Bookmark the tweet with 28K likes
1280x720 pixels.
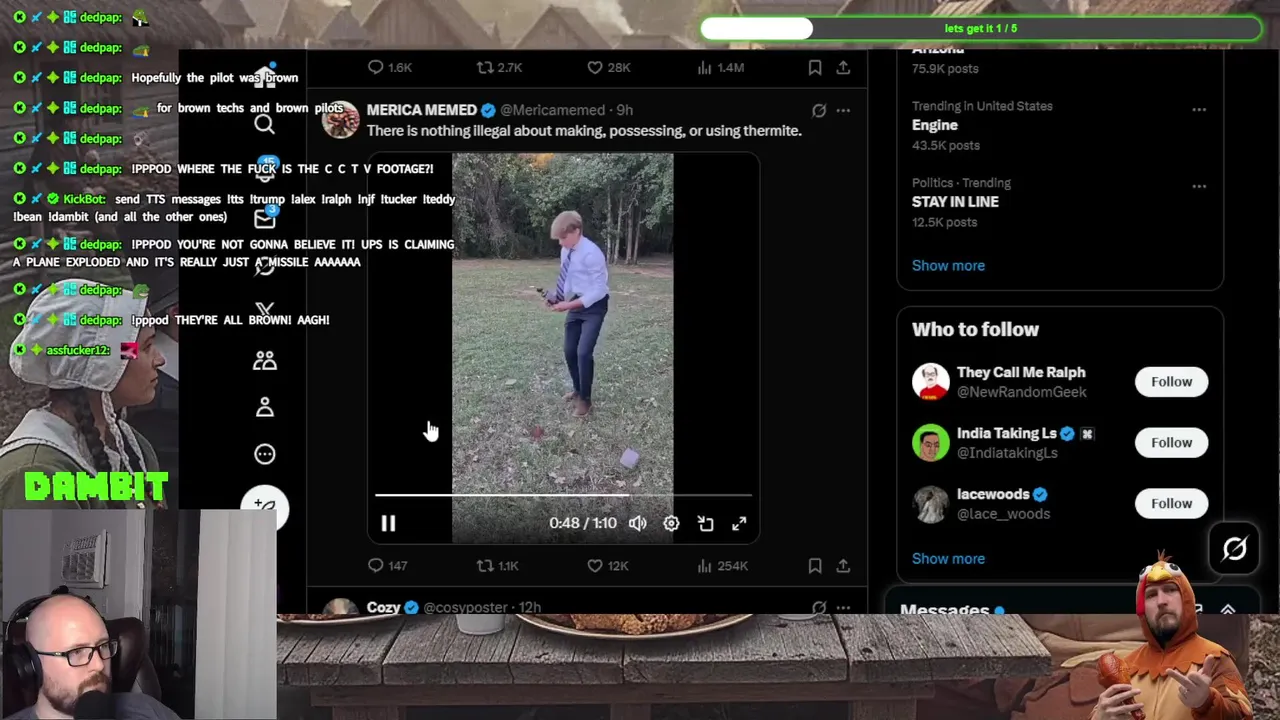[x=815, y=67]
